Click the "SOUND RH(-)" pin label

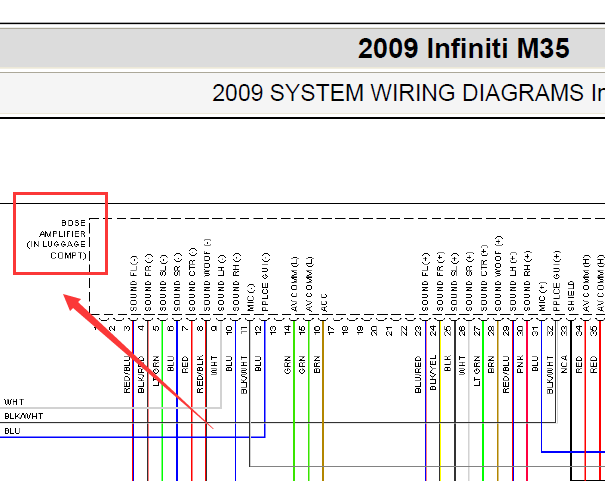click(236, 282)
